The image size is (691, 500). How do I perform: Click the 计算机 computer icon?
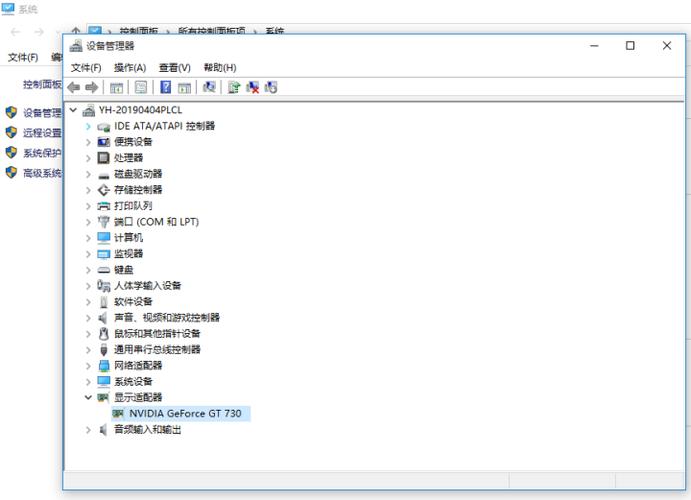click(x=104, y=238)
